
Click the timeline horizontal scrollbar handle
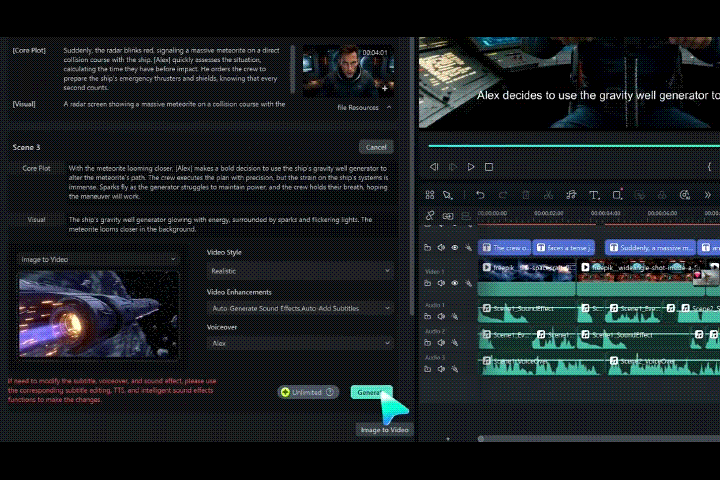pyautogui.click(x=481, y=439)
